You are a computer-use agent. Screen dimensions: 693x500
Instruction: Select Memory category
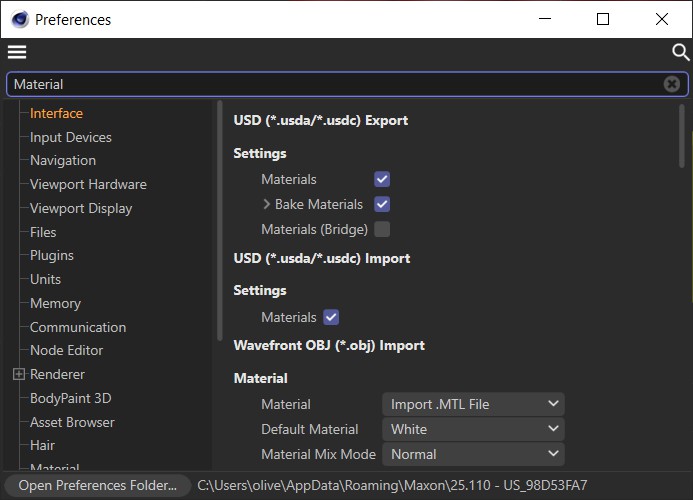pos(55,303)
